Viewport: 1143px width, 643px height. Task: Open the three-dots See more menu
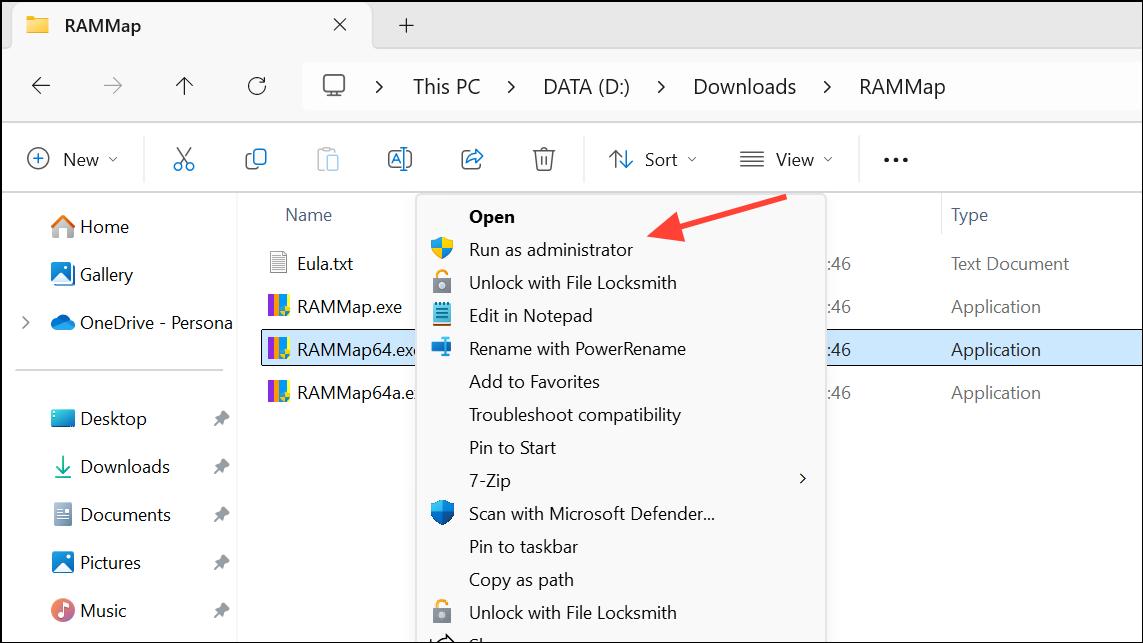(x=896, y=160)
